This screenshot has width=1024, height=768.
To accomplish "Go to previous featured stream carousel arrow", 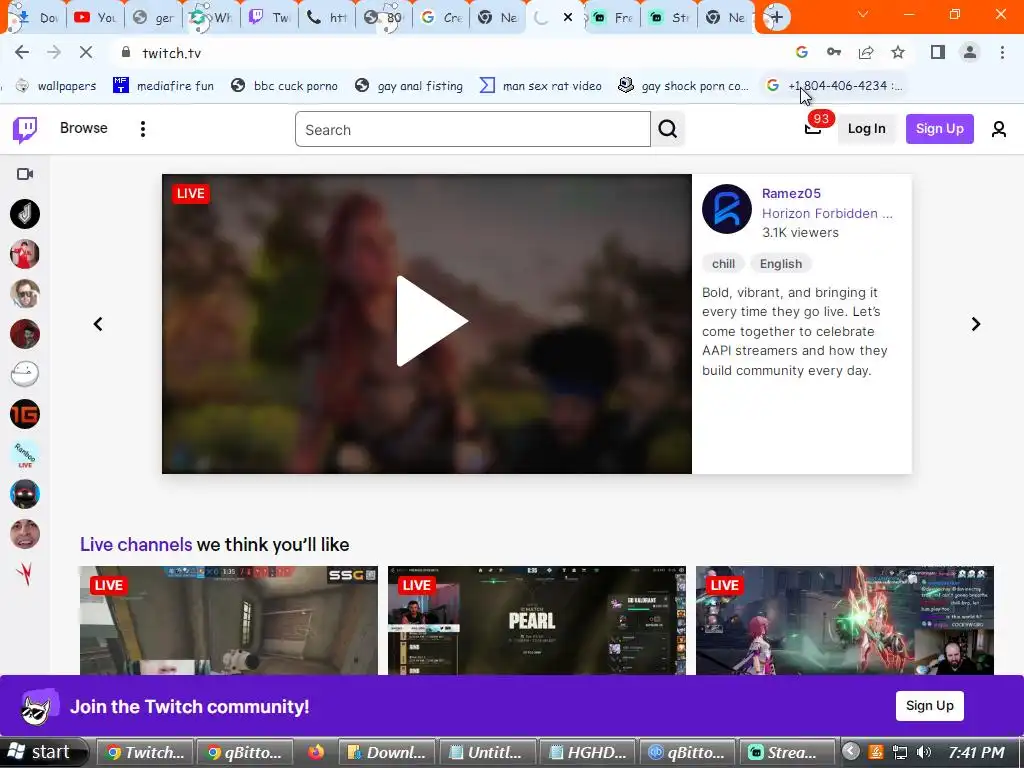I will [x=98, y=324].
